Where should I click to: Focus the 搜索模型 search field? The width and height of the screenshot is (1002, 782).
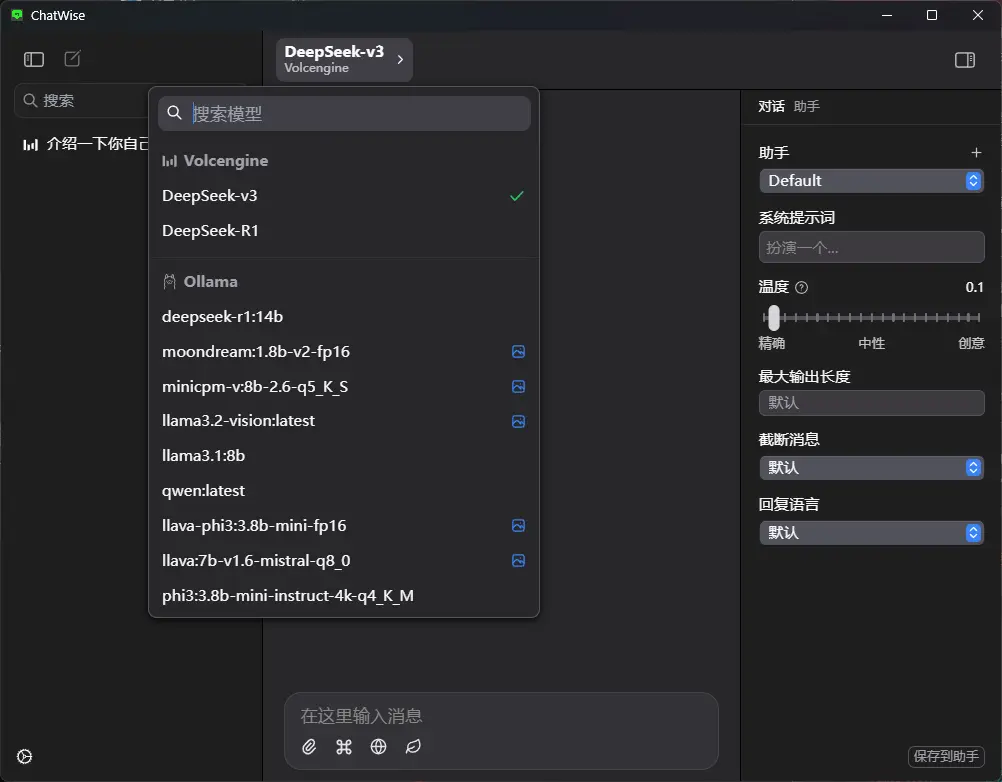pos(355,114)
